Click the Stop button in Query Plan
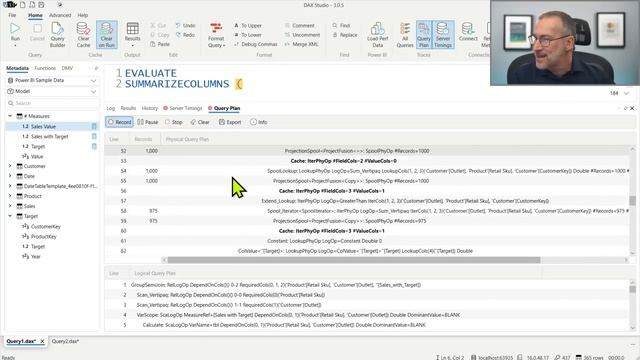 tap(173, 122)
